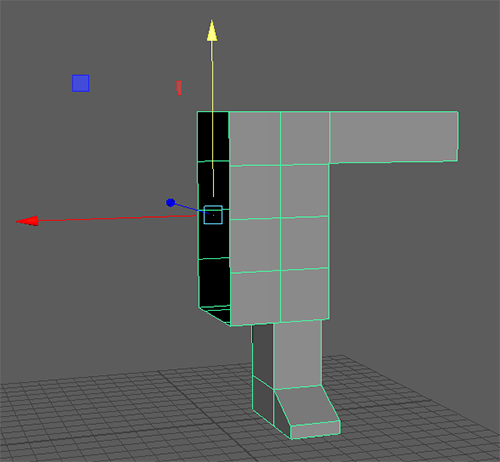
Task: Click the small red plane handle
Action: click(x=179, y=88)
